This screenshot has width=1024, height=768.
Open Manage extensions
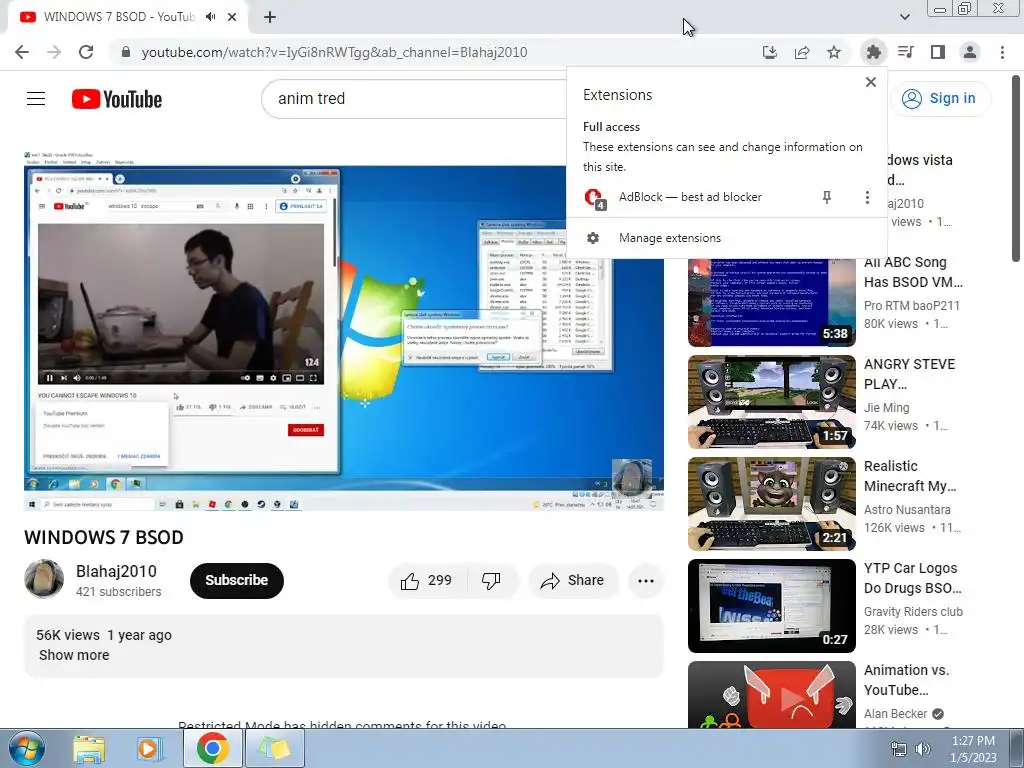[x=726, y=238]
